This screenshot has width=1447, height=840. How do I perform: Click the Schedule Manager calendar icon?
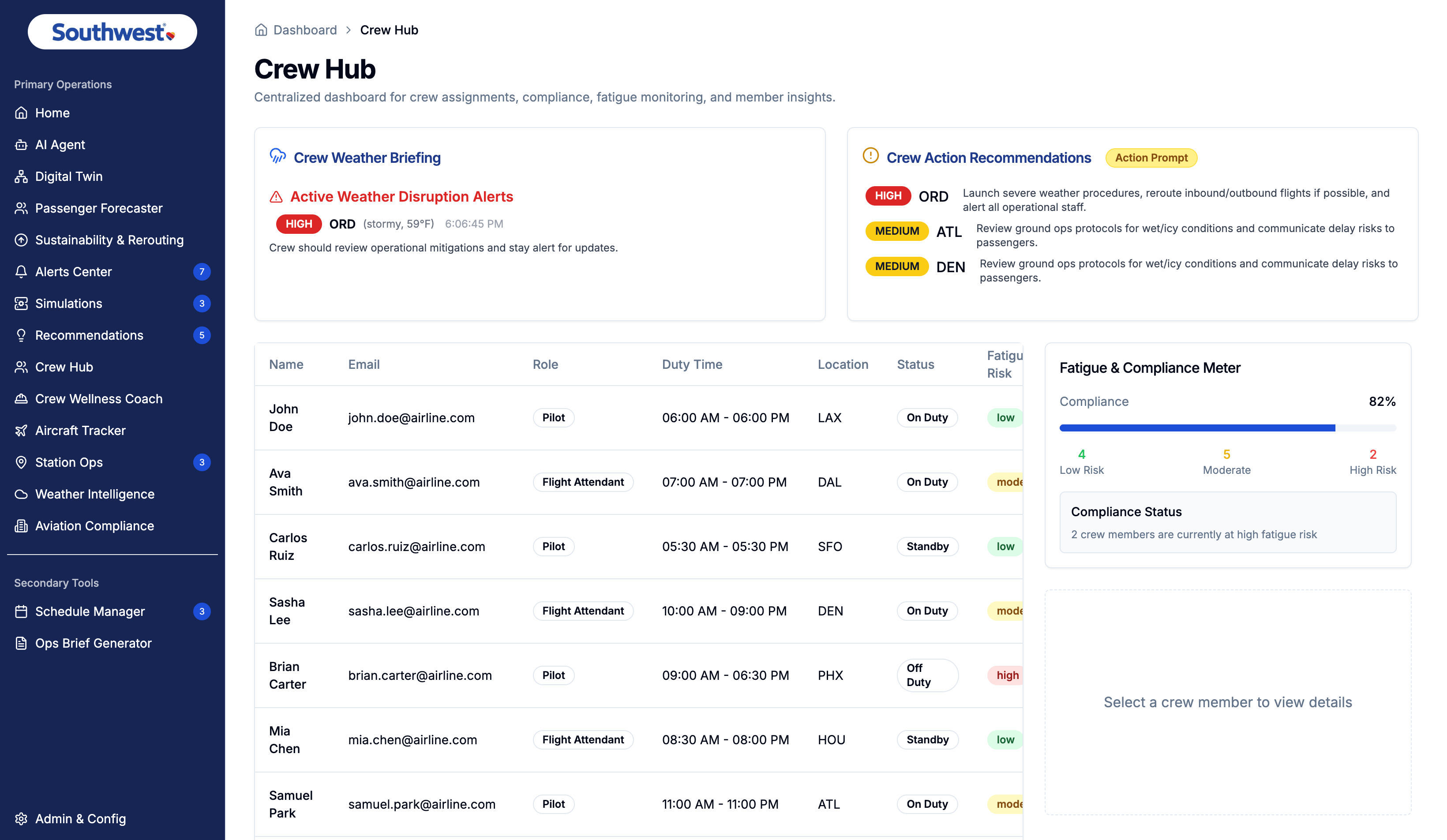(21, 611)
